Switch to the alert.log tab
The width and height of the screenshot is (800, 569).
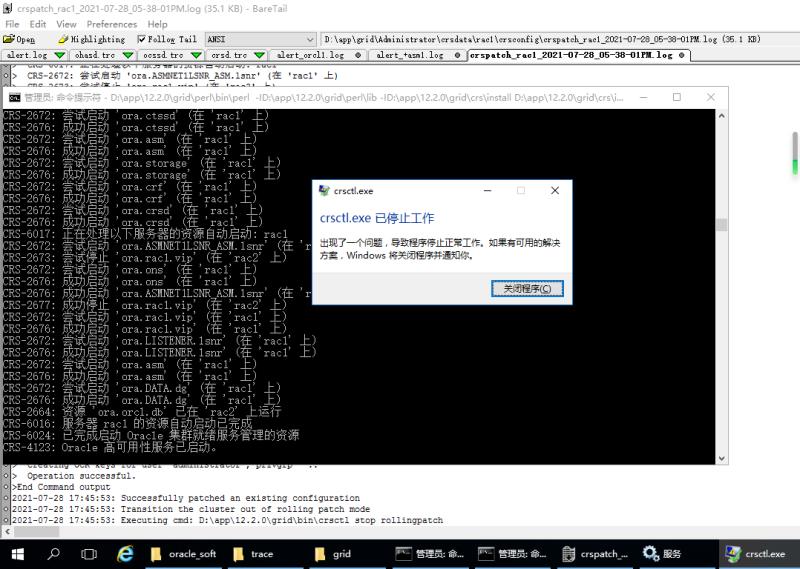(x=27, y=55)
